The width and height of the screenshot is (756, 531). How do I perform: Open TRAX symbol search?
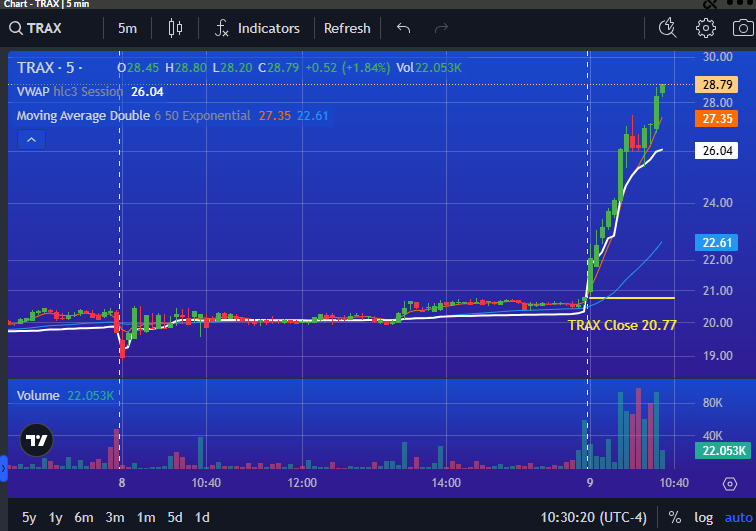pyautogui.click(x=36, y=28)
